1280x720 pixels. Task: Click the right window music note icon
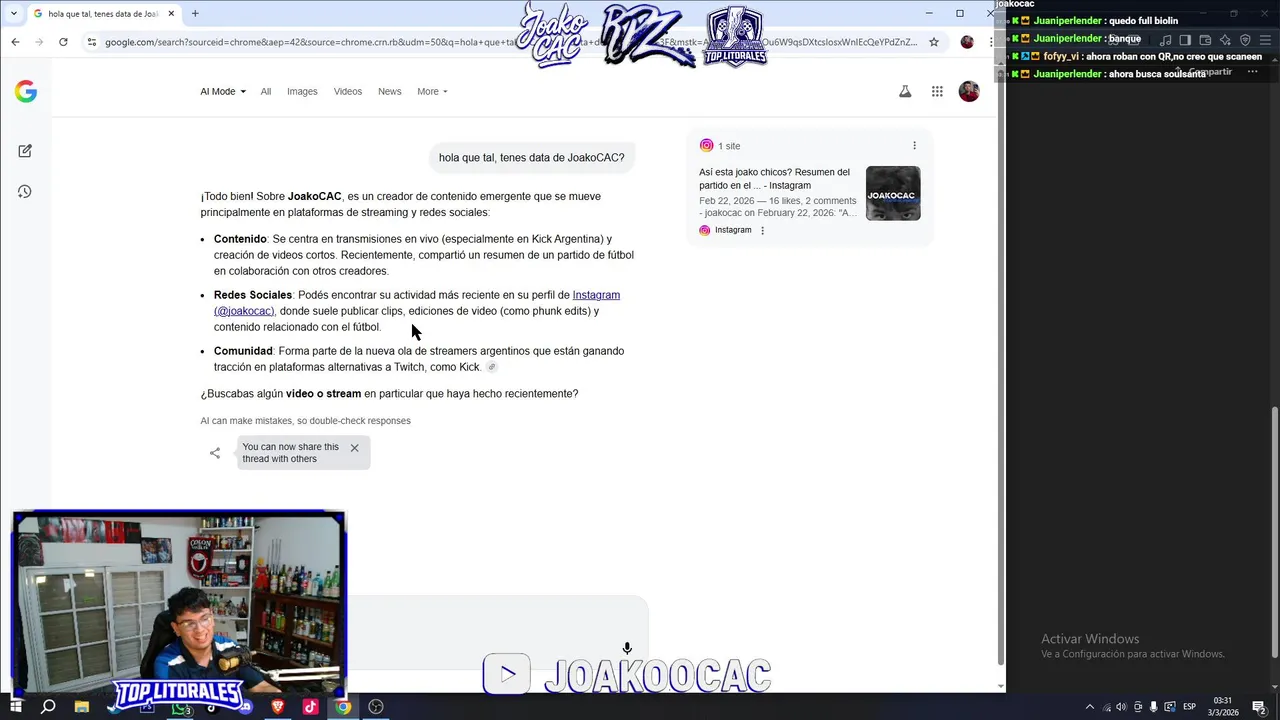tap(1165, 40)
